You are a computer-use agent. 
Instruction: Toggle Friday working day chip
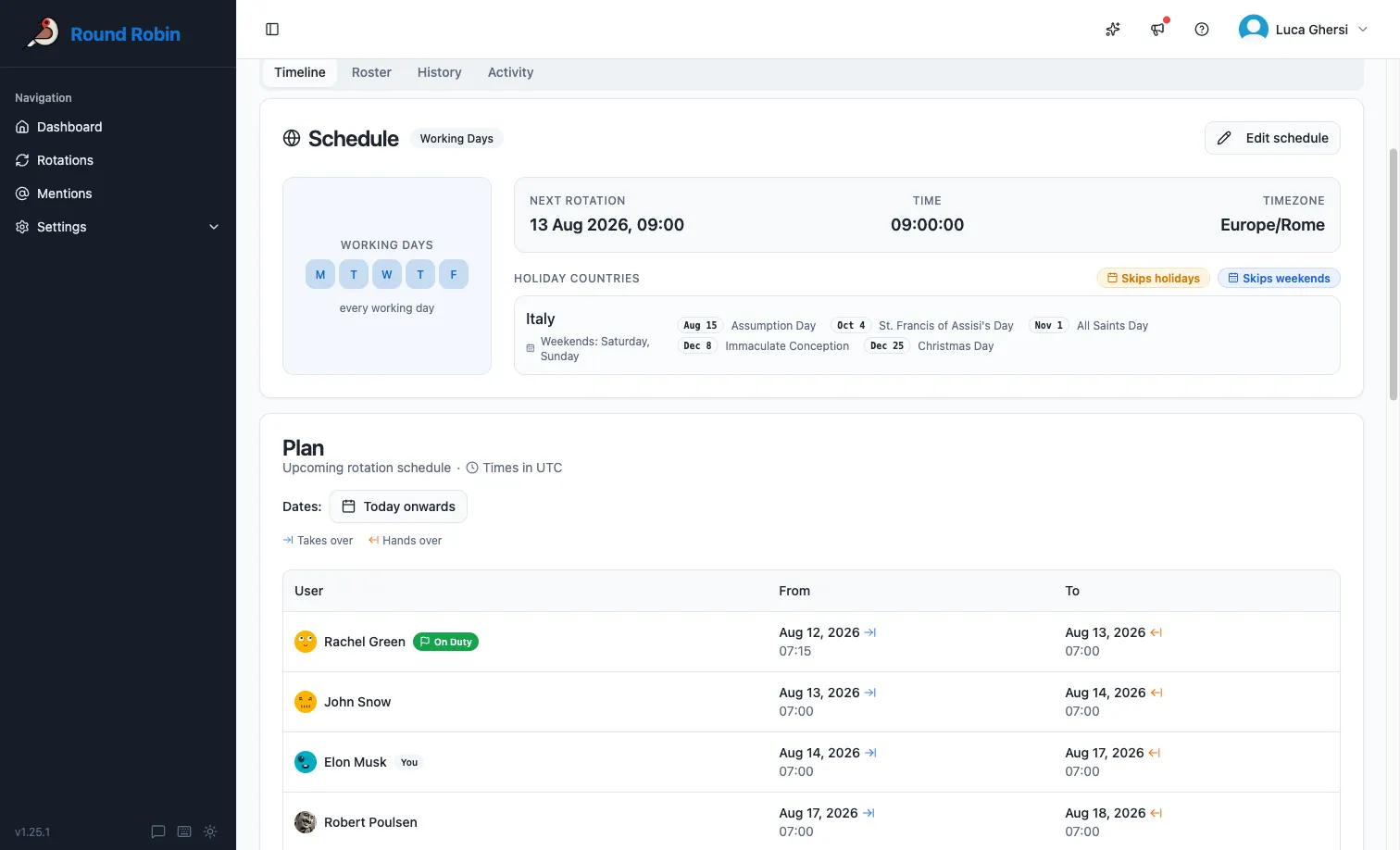pyautogui.click(x=454, y=274)
